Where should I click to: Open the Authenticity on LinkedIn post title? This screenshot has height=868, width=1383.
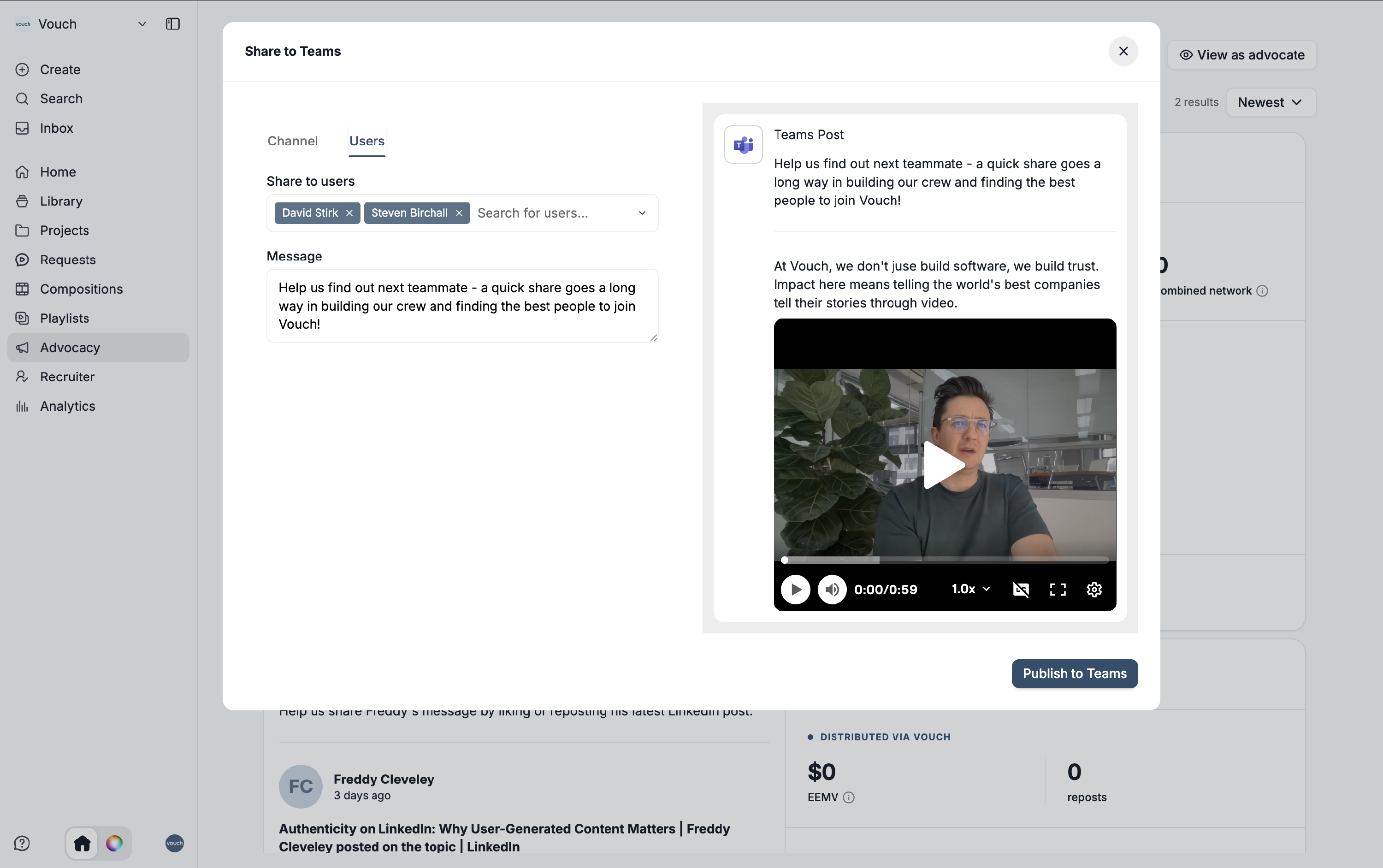505,838
